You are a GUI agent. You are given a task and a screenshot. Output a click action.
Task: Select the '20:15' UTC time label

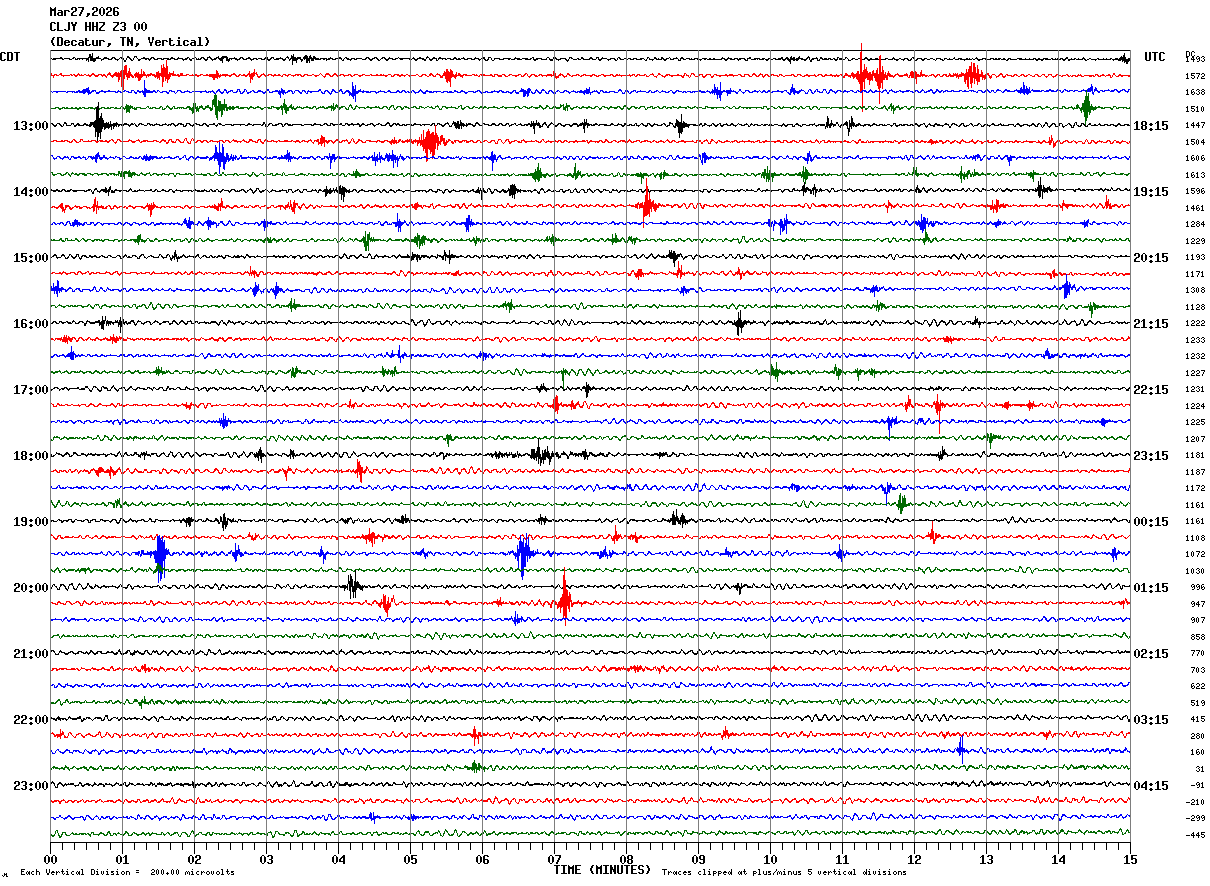click(x=1151, y=258)
